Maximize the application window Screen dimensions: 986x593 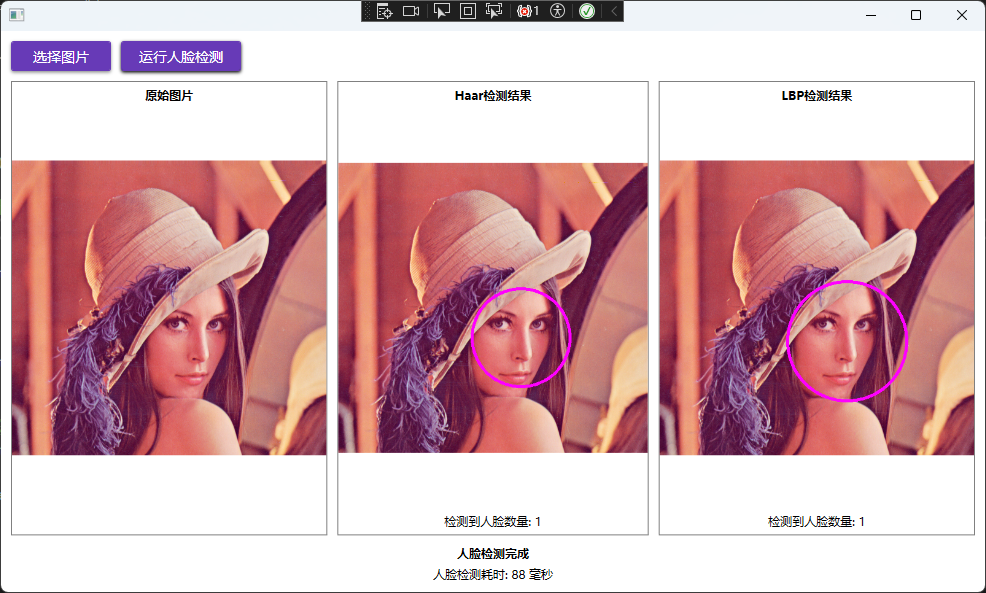(916, 15)
